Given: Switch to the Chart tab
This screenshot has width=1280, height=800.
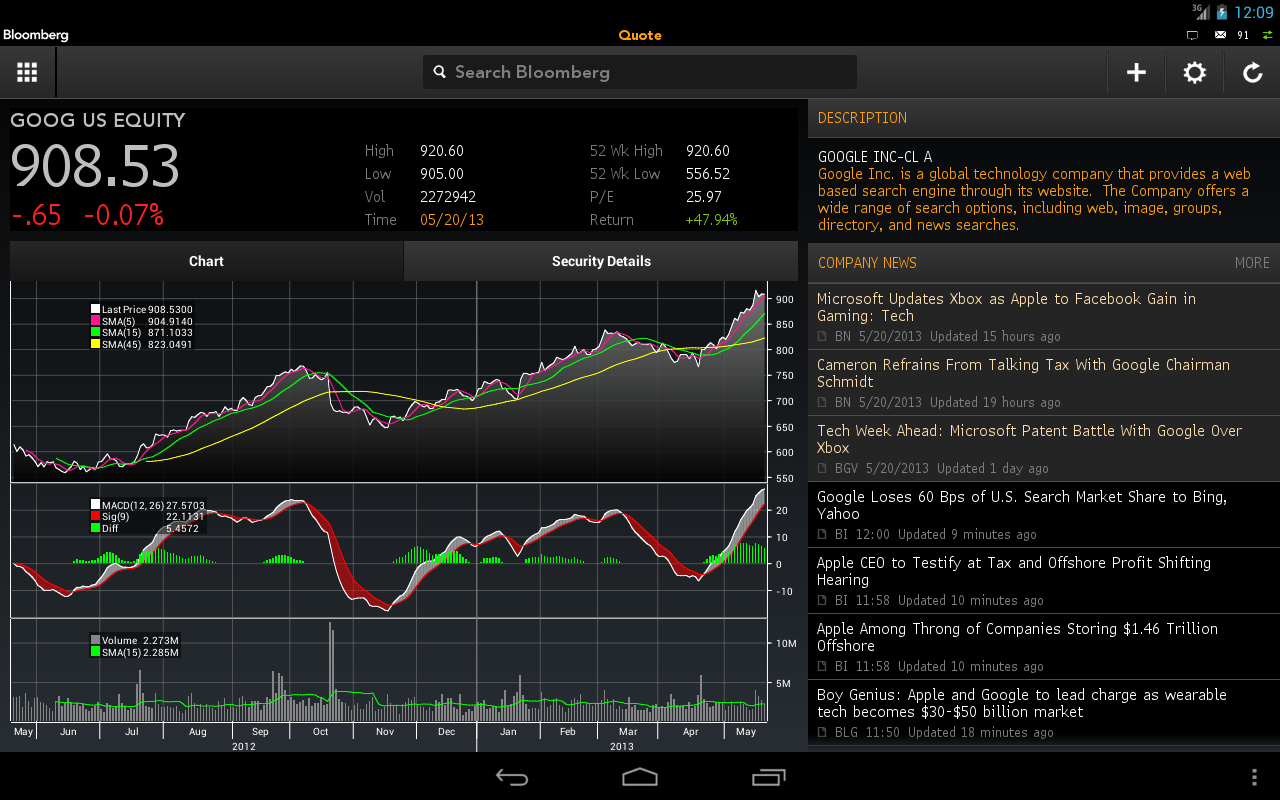Looking at the screenshot, I should point(206,261).
